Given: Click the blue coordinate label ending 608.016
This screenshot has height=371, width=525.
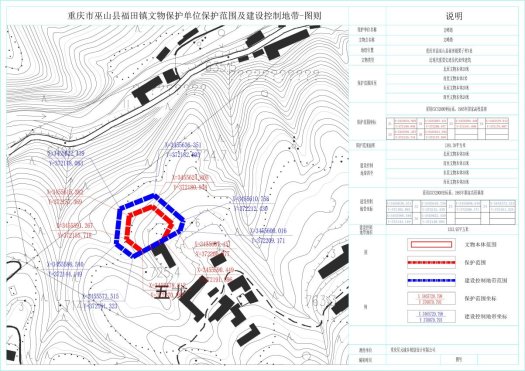Looking at the screenshot, I should click(x=269, y=236).
